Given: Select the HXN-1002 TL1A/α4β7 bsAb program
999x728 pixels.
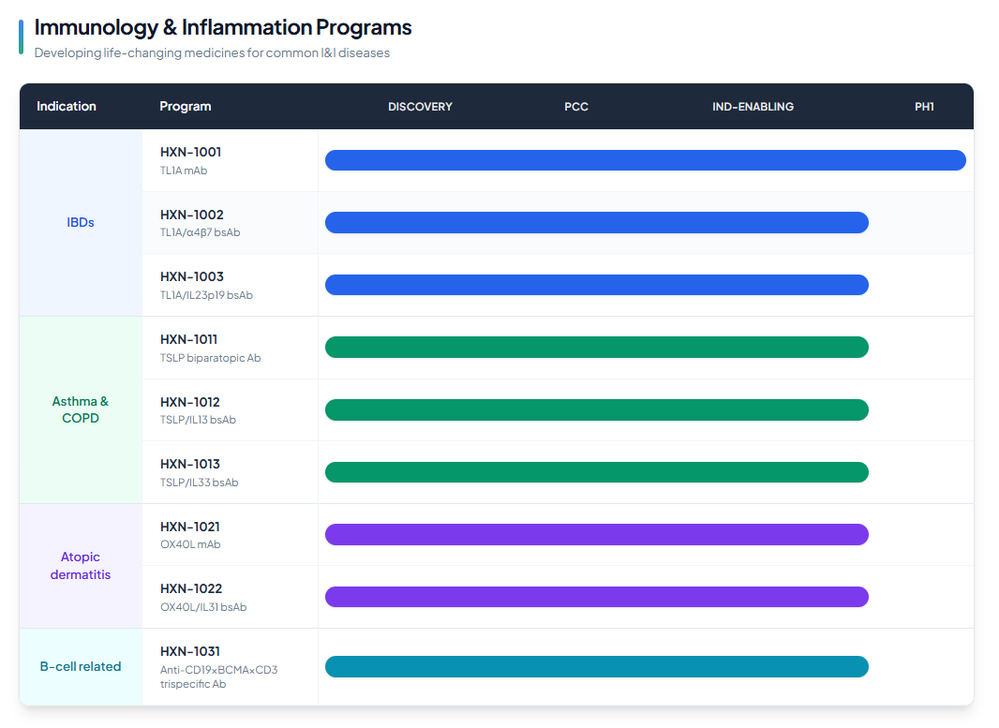Looking at the screenshot, I should point(192,215).
